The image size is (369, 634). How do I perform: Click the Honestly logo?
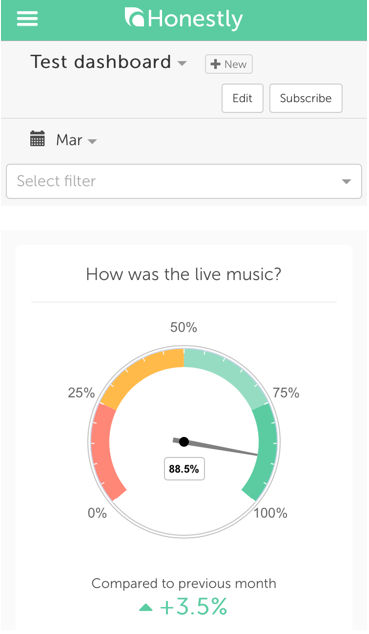click(x=183, y=19)
